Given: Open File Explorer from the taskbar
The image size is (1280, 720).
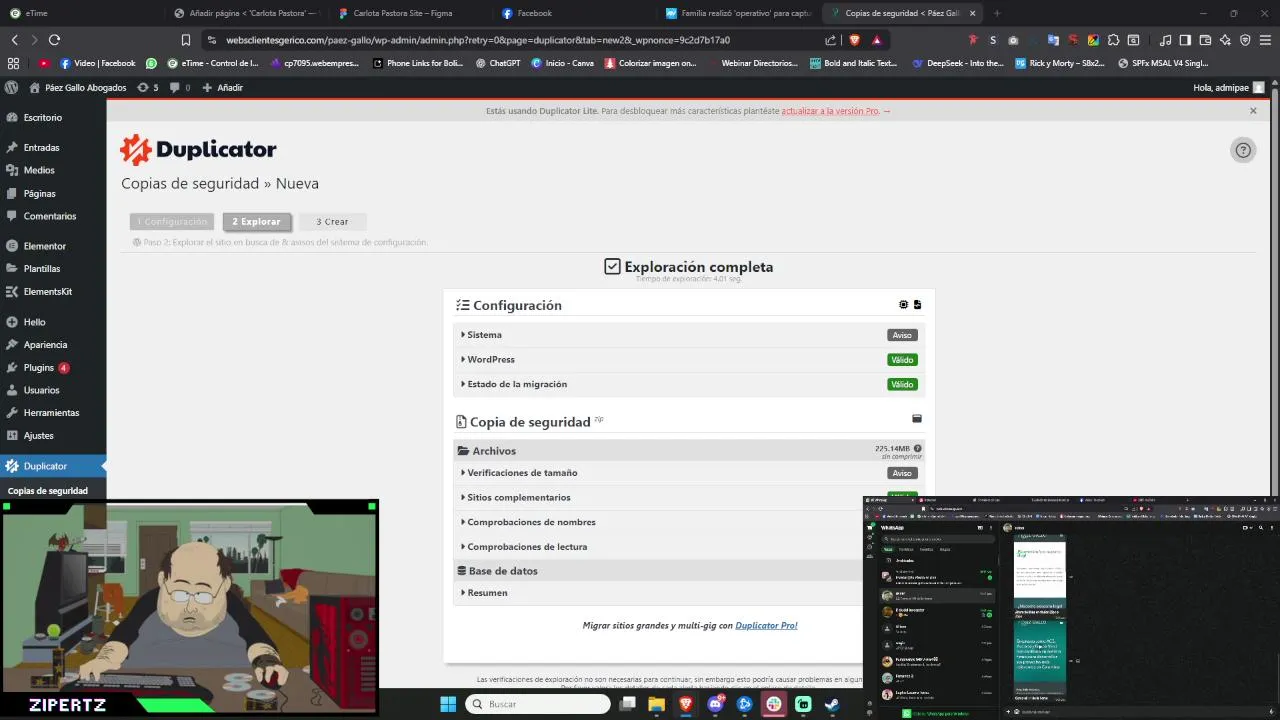Looking at the screenshot, I should [657, 704].
